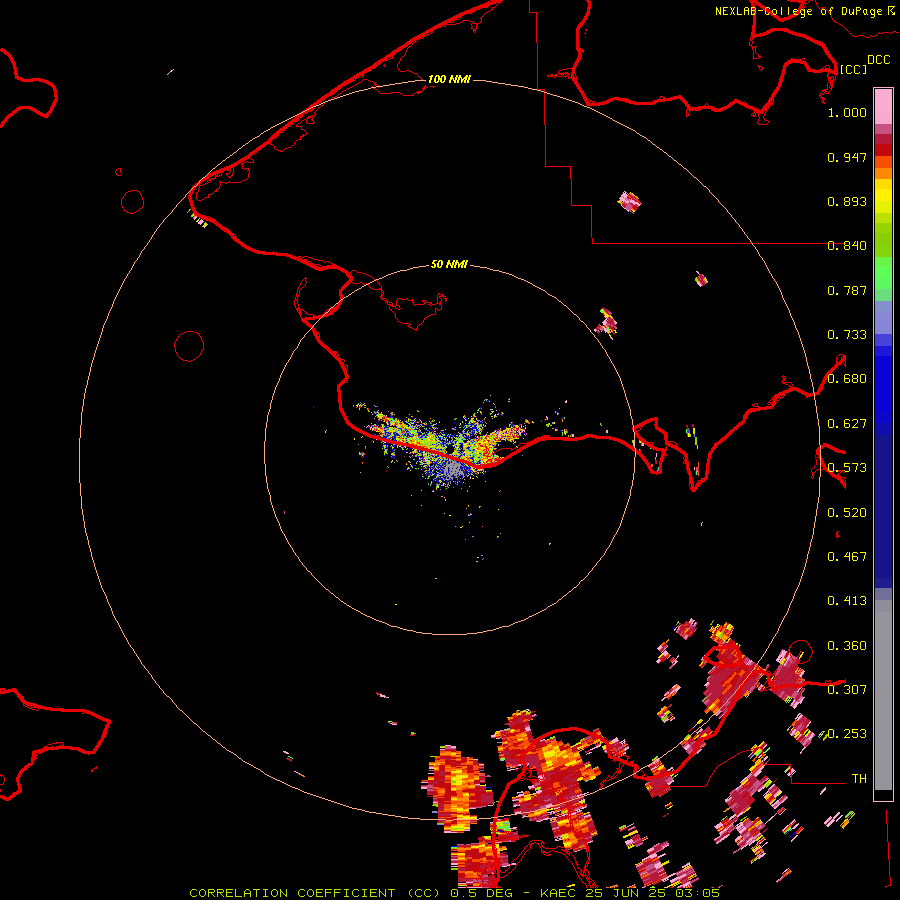Select the 0.840 scale value
The width and height of the screenshot is (900, 900).
click(847, 246)
